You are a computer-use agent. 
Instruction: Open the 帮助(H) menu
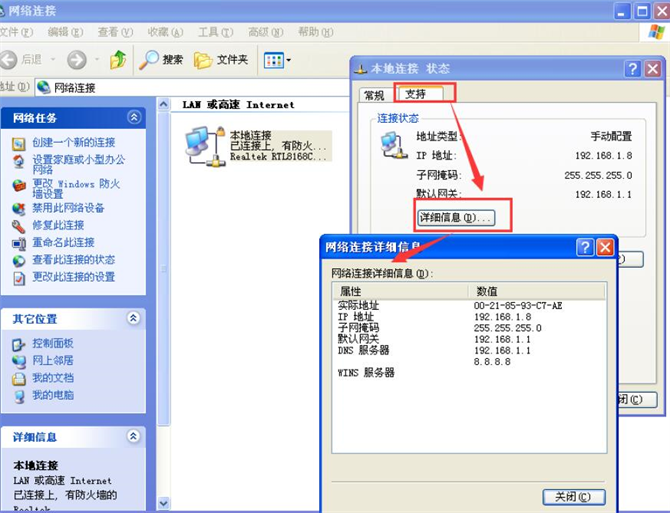tap(316, 32)
